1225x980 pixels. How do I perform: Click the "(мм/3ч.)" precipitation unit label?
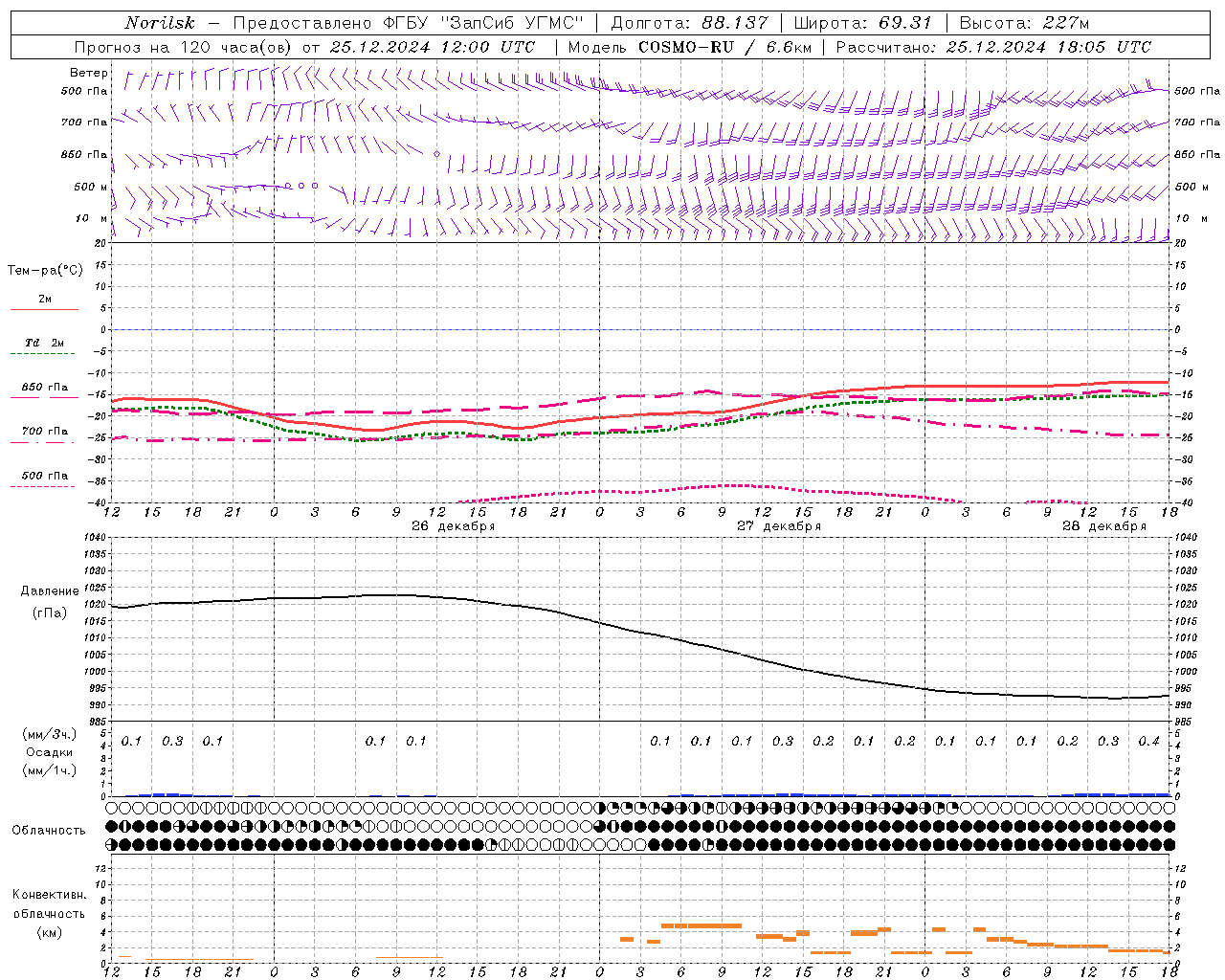(x=50, y=734)
